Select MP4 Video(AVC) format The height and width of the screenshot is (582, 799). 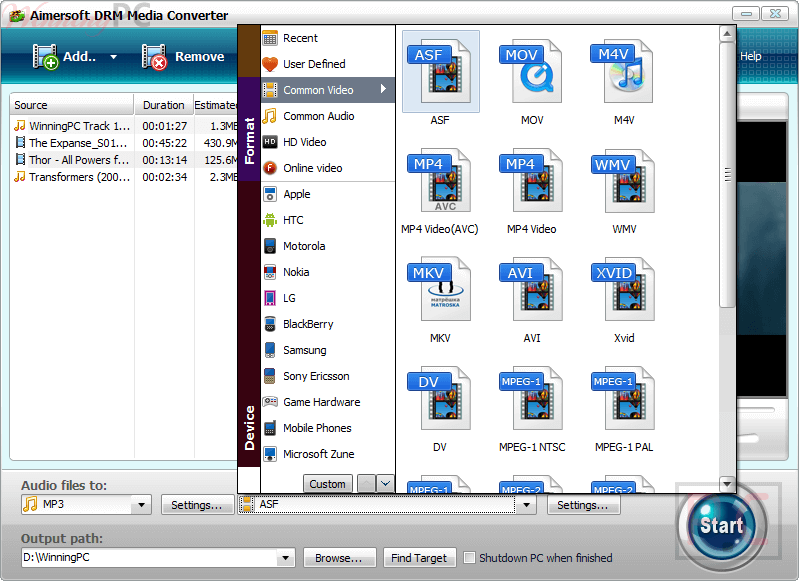440,181
